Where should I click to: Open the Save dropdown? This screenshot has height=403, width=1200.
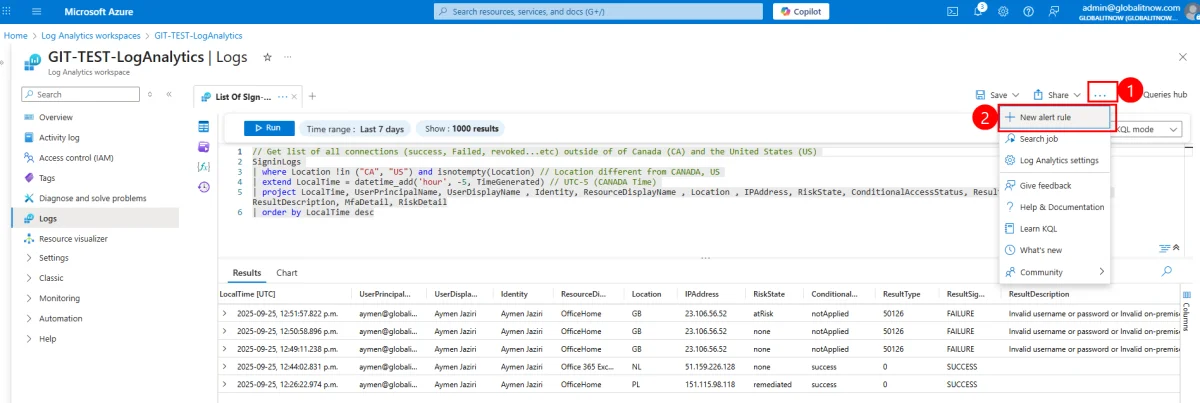(997, 95)
